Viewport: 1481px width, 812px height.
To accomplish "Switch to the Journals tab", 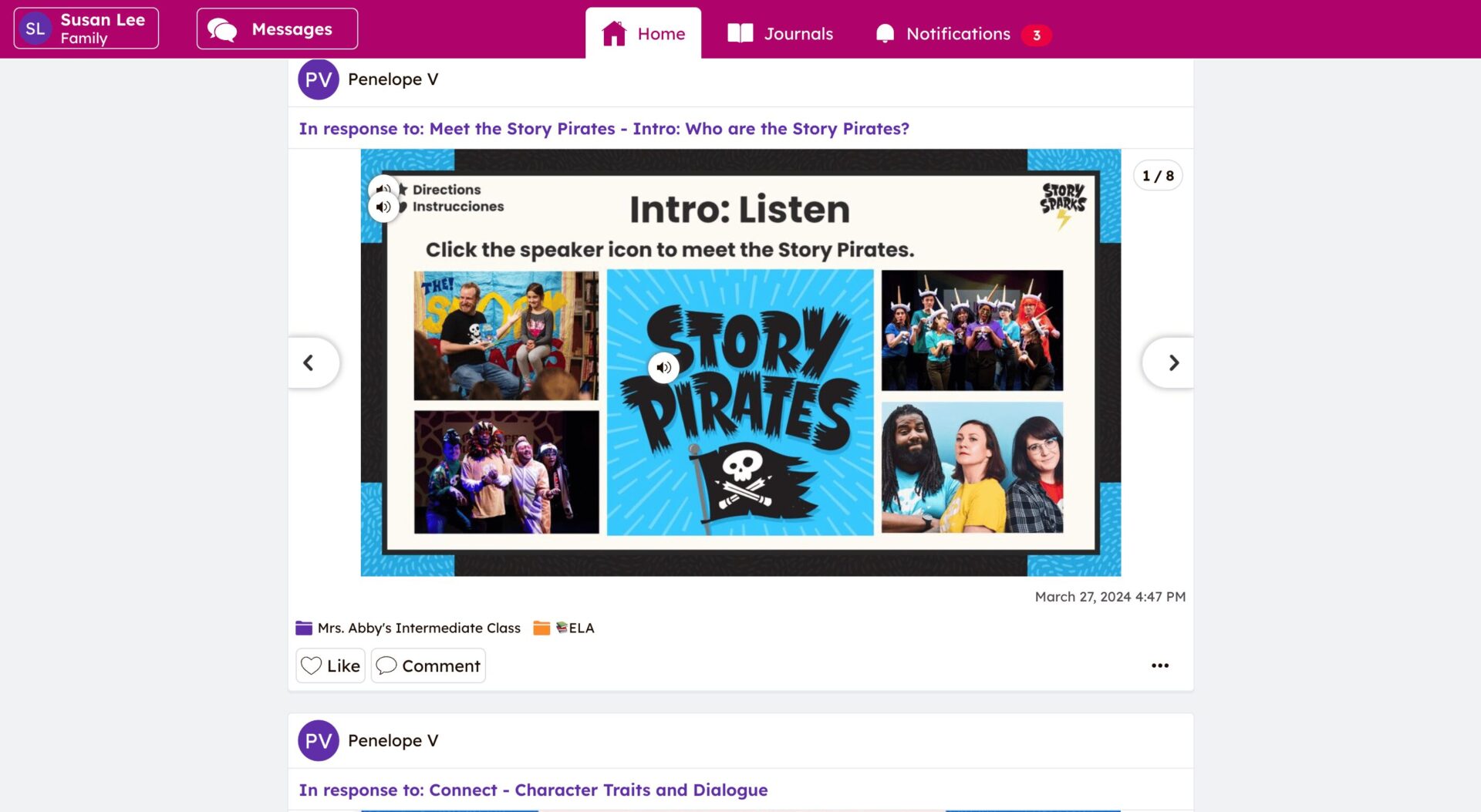I will tap(780, 33).
